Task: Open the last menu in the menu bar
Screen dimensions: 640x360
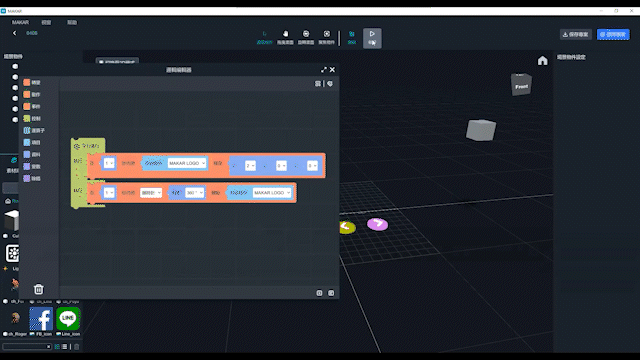Action: pos(72,22)
